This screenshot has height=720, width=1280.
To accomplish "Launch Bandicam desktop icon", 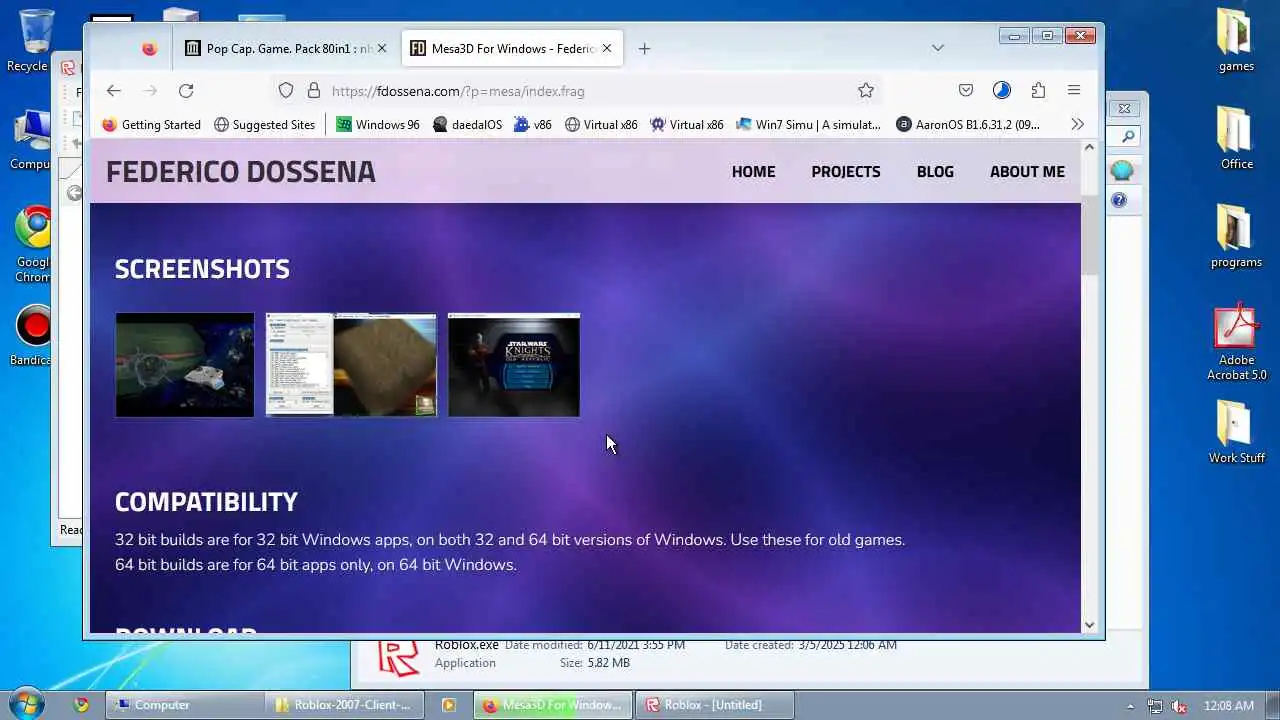I will (33, 335).
